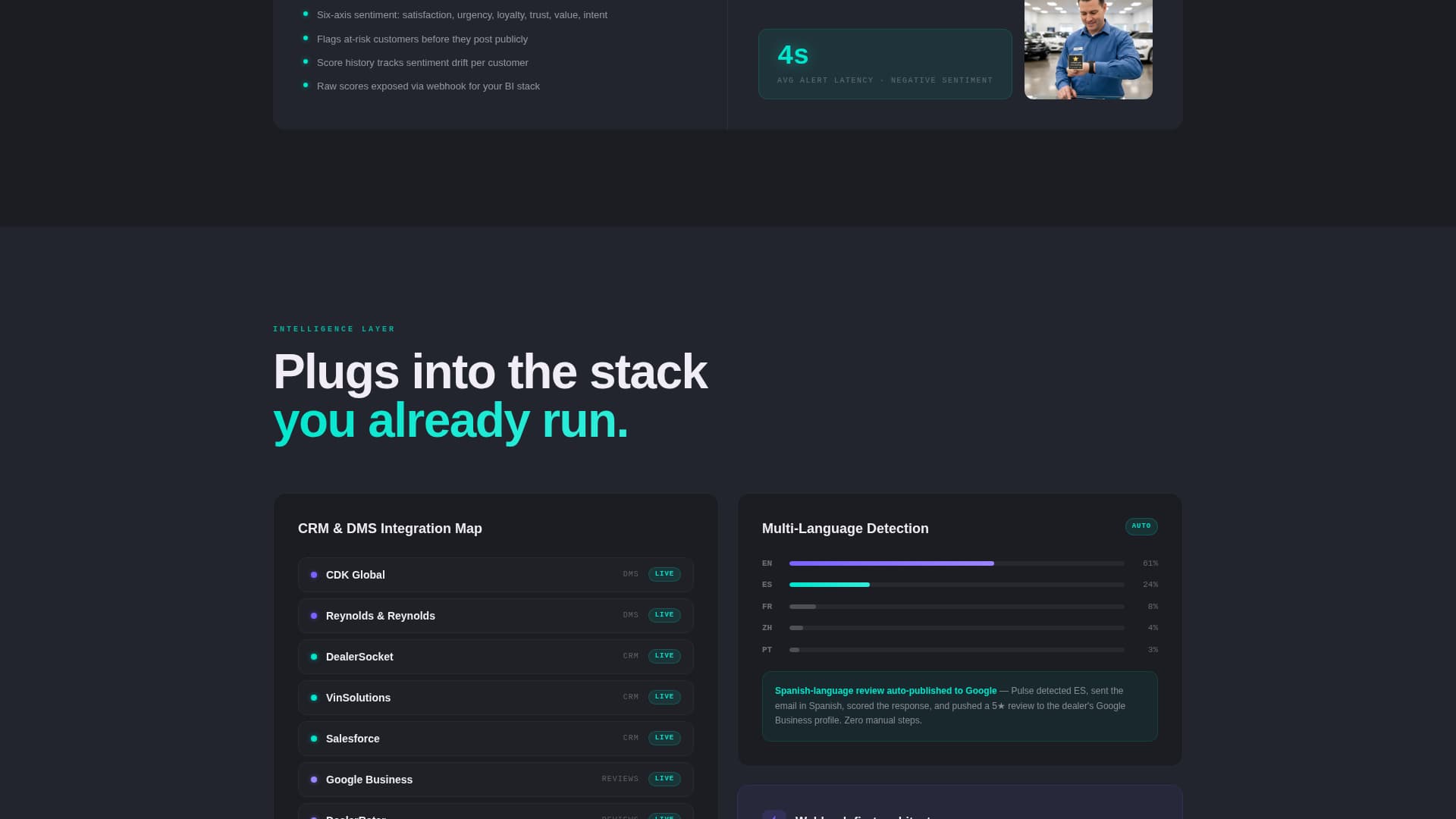The width and height of the screenshot is (1456, 819).
Task: Click the teal dot beside VinSolutions
Action: [x=314, y=698]
